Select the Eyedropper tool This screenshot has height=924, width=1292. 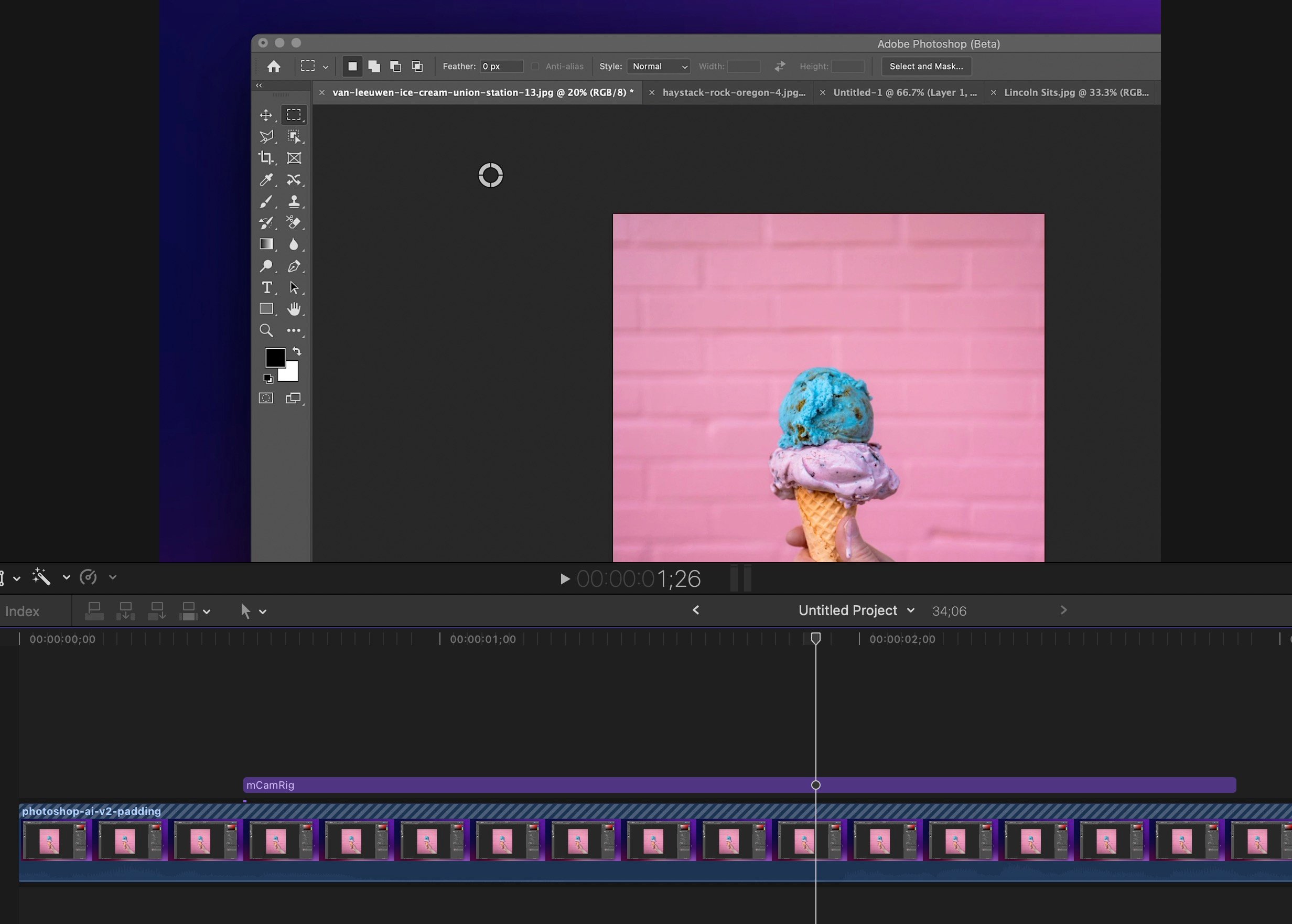coord(265,180)
